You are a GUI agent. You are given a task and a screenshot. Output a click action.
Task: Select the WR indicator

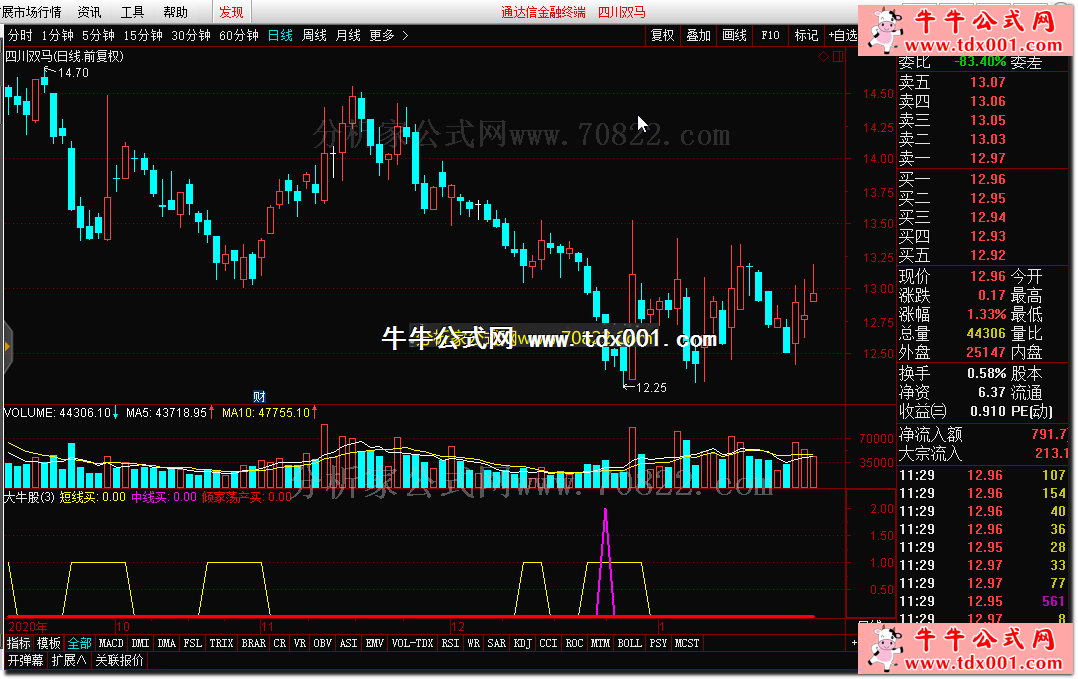click(474, 643)
